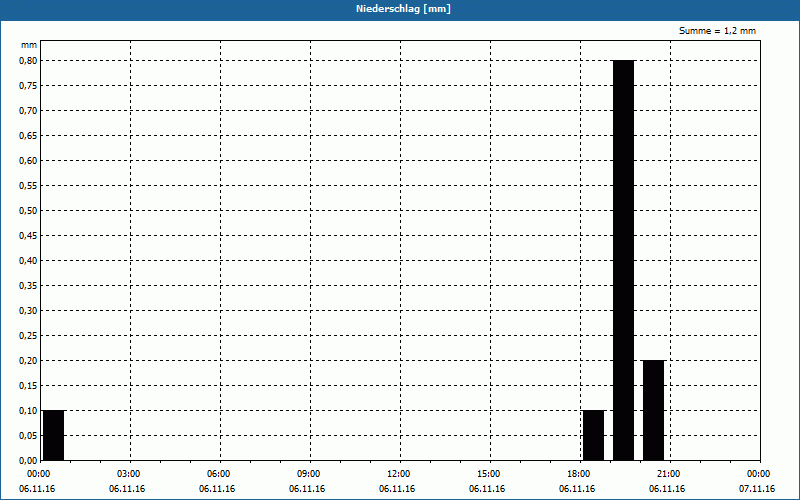Click the 0,05 y-axis value
This screenshot has height=500, width=800.
pos(28,436)
